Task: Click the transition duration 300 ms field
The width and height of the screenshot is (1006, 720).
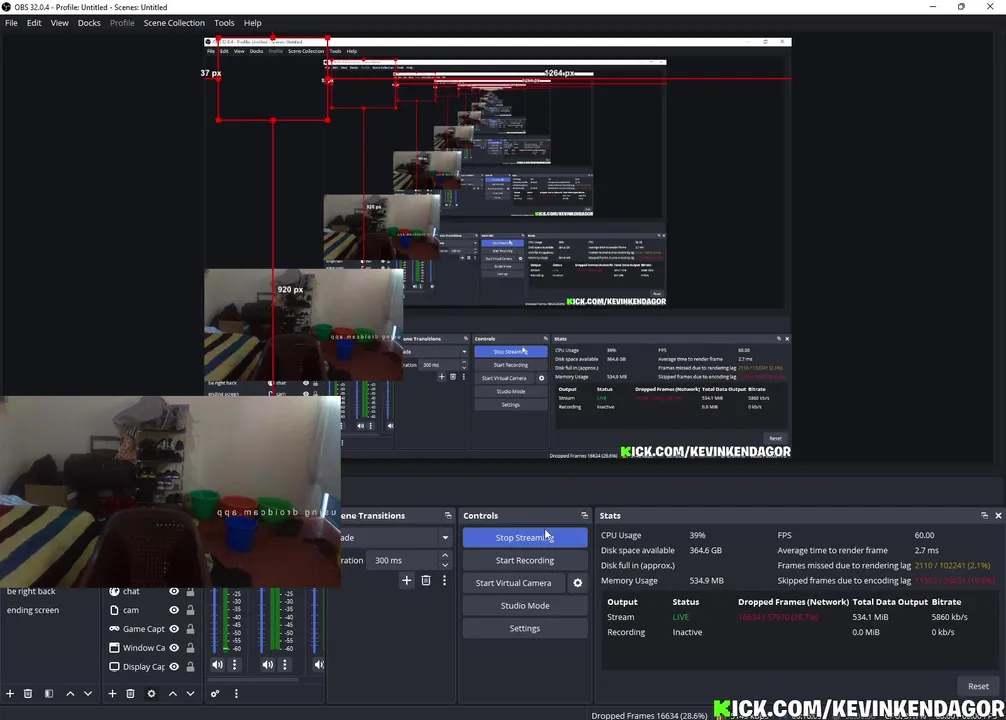Action: coord(401,560)
